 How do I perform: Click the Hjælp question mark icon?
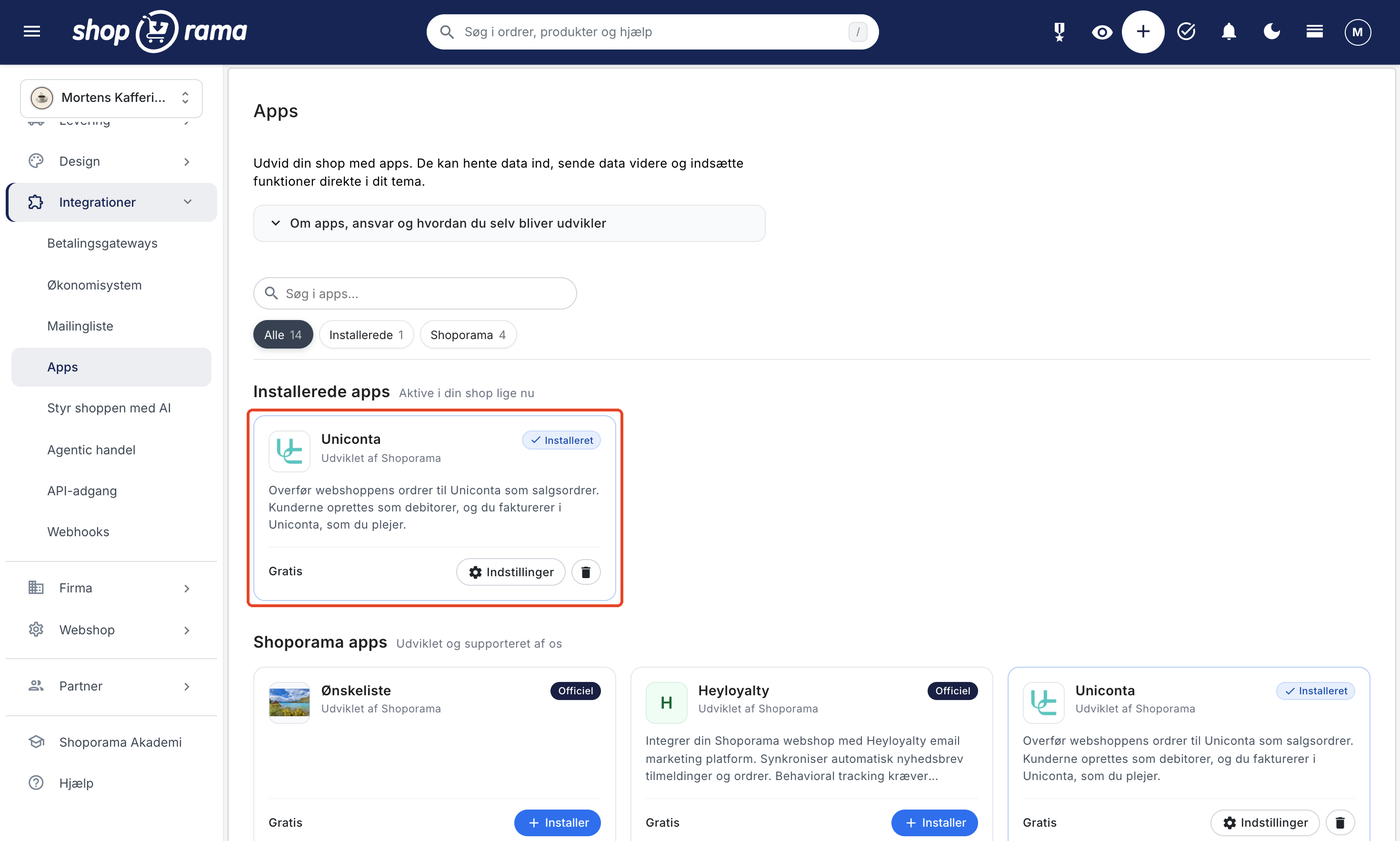pyautogui.click(x=36, y=783)
